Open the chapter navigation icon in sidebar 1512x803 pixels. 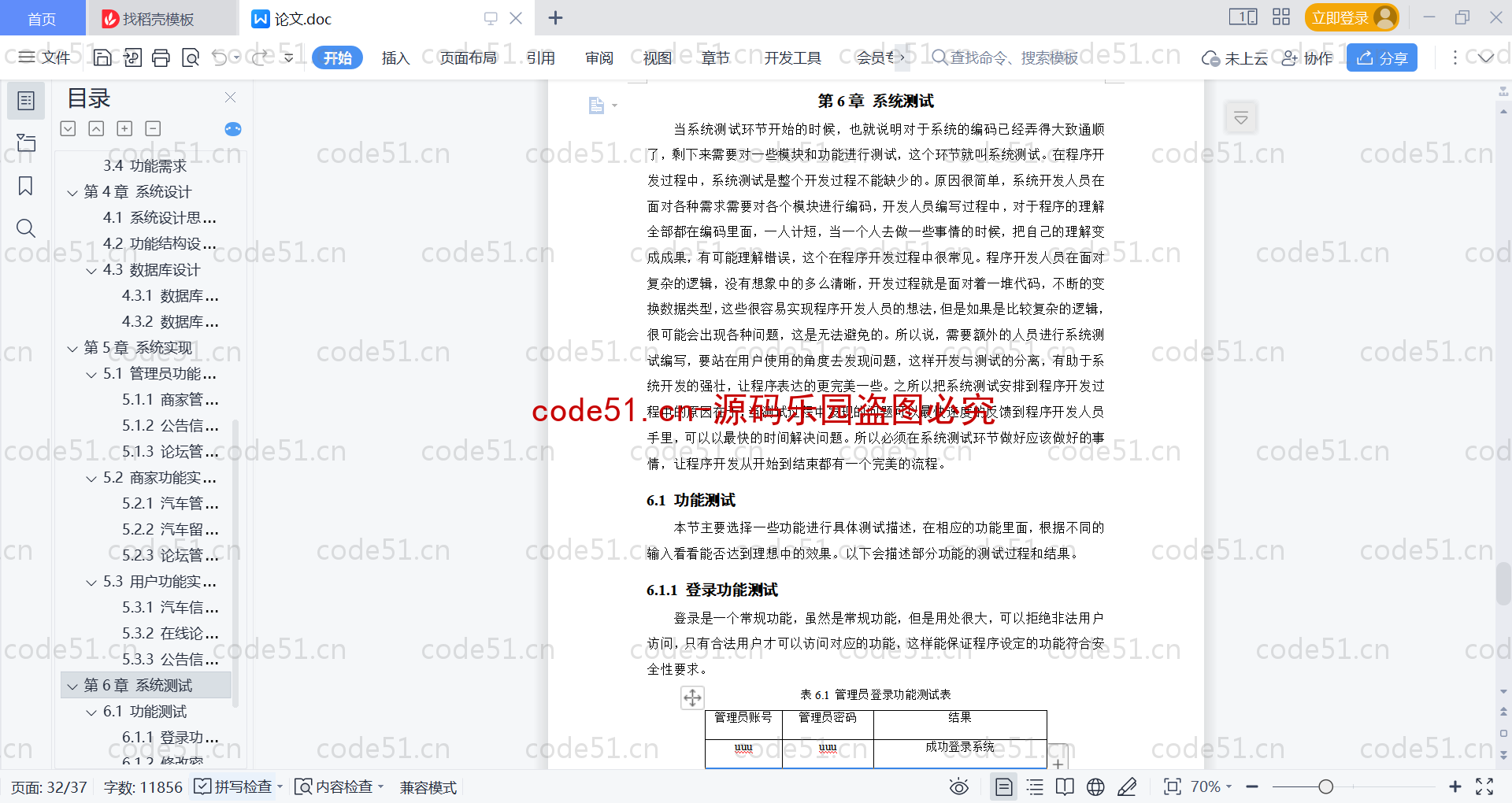26,143
